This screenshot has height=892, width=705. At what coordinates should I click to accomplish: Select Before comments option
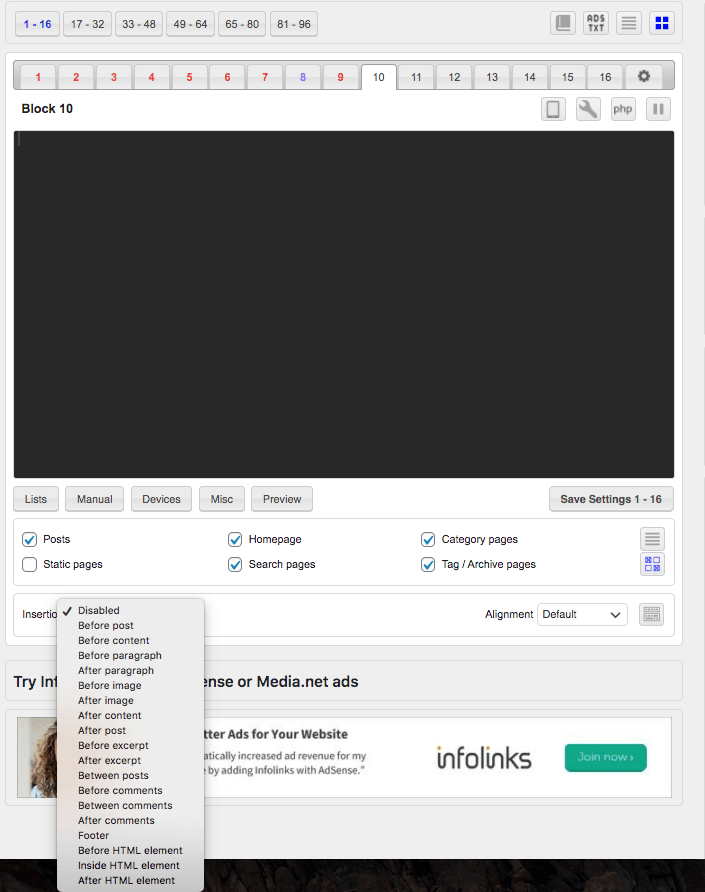pos(130,790)
